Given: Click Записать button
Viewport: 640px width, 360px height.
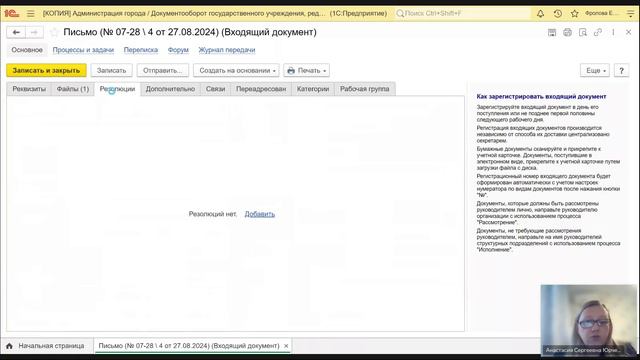Looking at the screenshot, I should (111, 70).
